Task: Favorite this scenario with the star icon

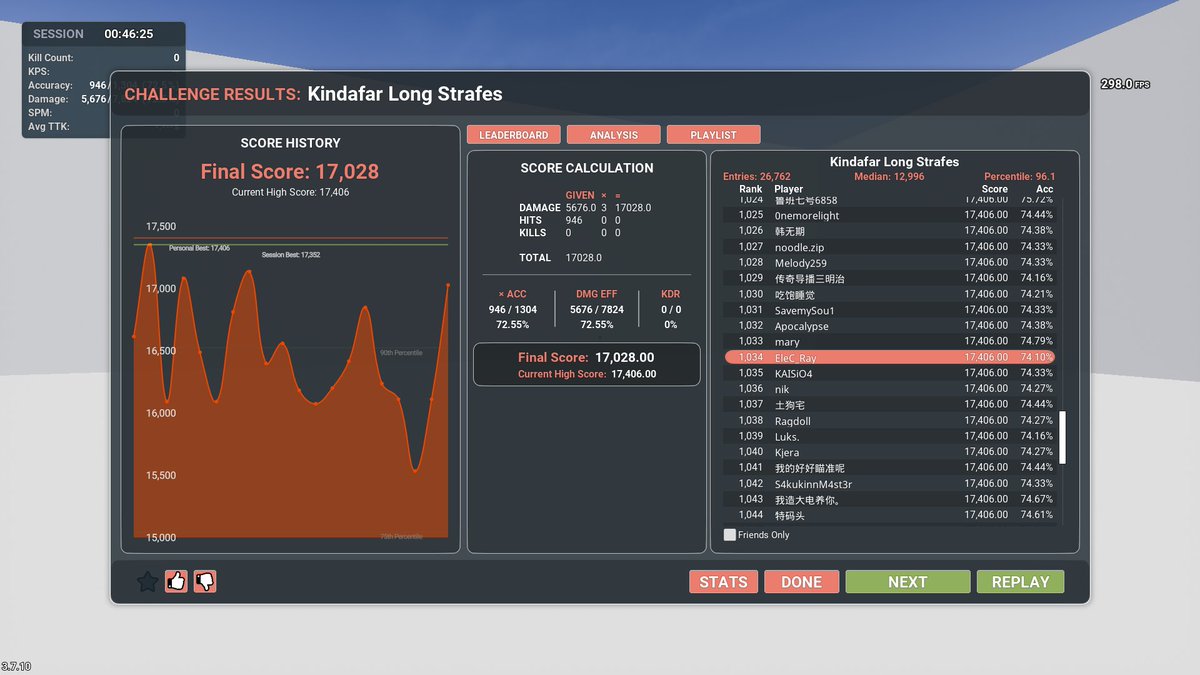Action: pyautogui.click(x=147, y=581)
